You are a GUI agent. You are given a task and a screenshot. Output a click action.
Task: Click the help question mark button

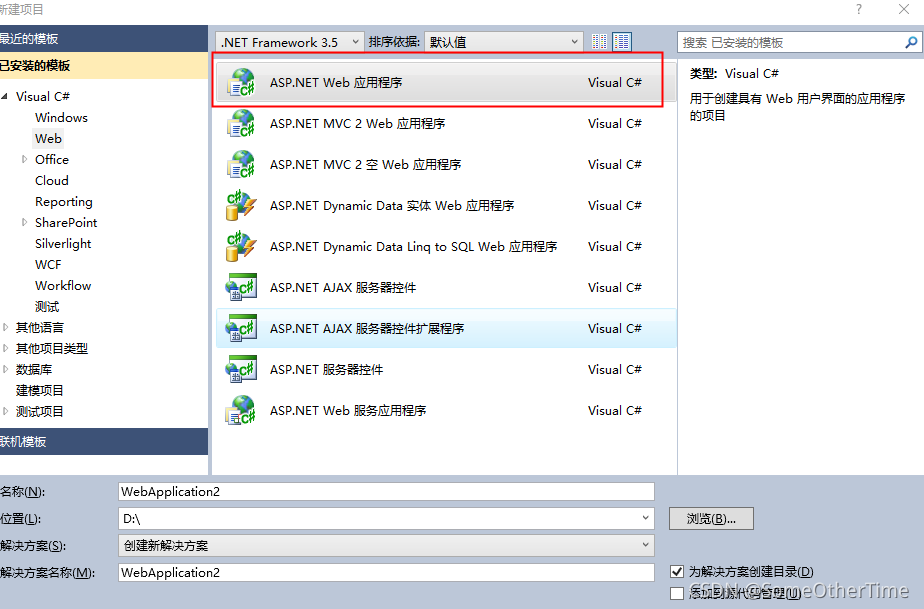[859, 9]
